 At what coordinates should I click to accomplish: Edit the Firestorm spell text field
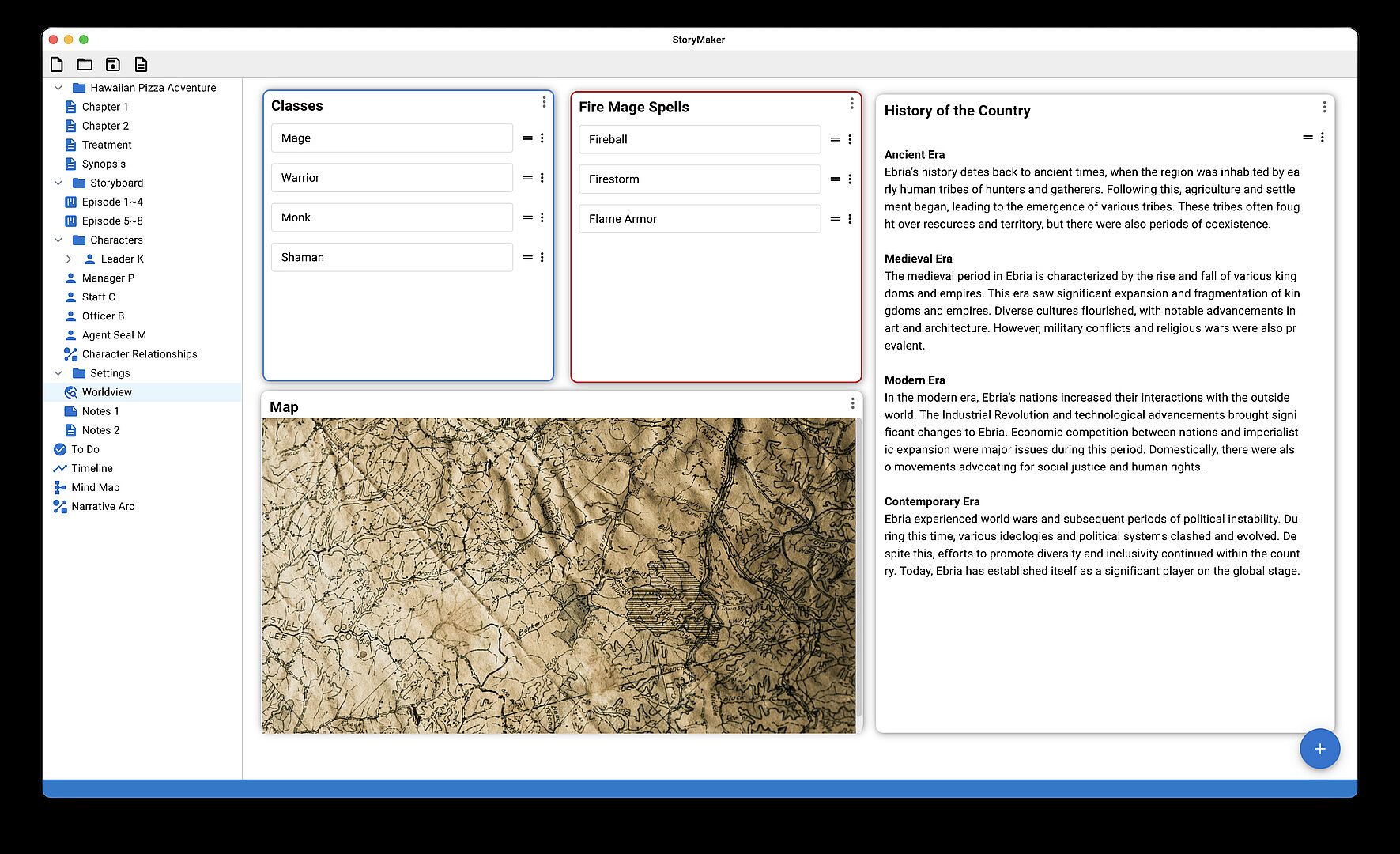pyautogui.click(x=700, y=179)
